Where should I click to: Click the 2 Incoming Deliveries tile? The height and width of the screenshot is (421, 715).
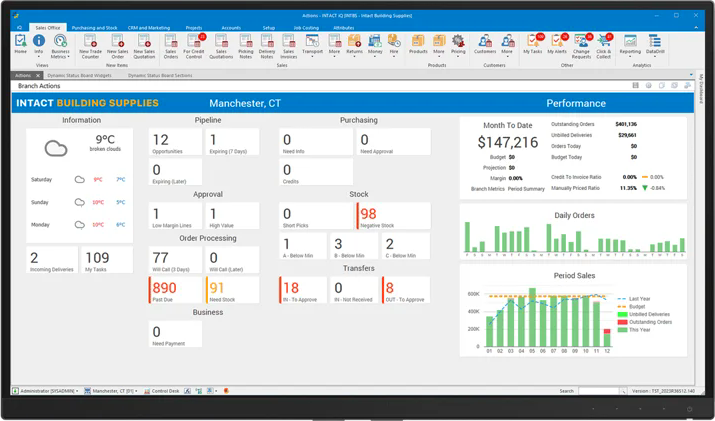tap(52, 260)
